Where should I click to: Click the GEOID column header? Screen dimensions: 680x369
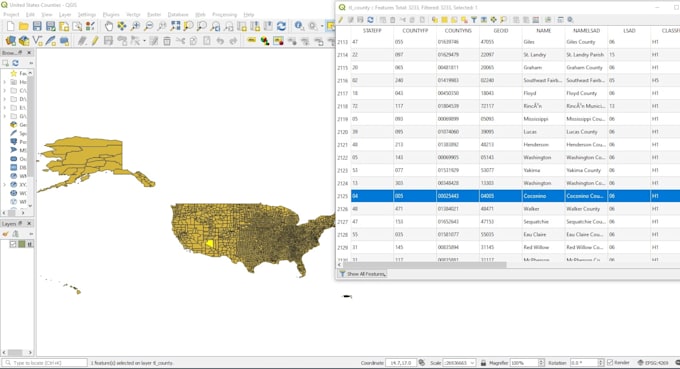(x=500, y=31)
